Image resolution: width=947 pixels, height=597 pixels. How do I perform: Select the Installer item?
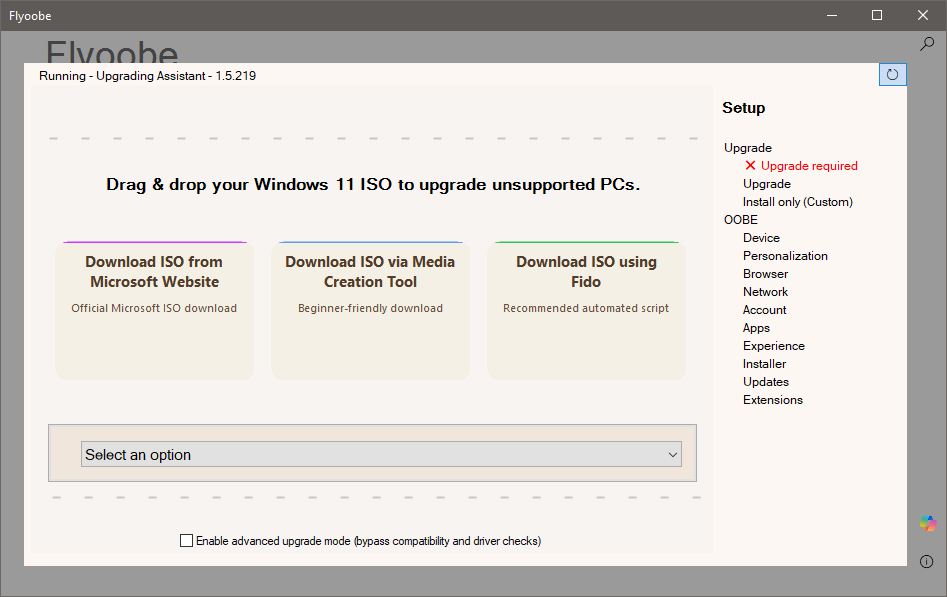point(765,364)
